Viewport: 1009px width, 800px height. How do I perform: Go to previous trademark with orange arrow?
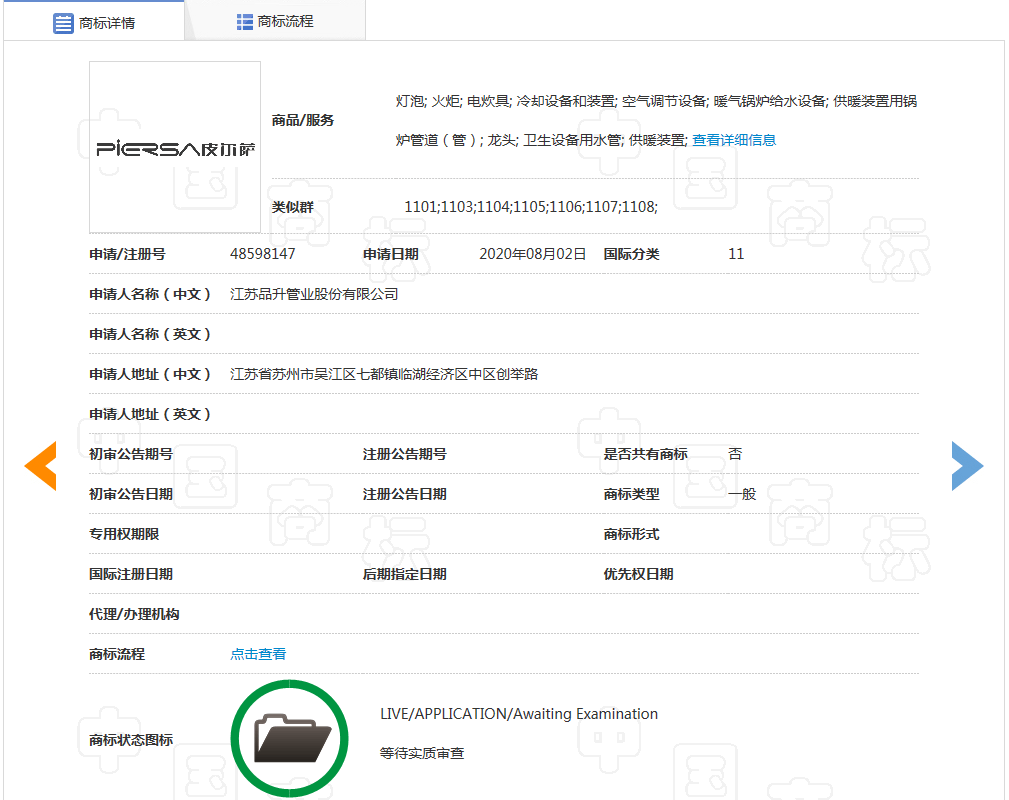pyautogui.click(x=41, y=465)
